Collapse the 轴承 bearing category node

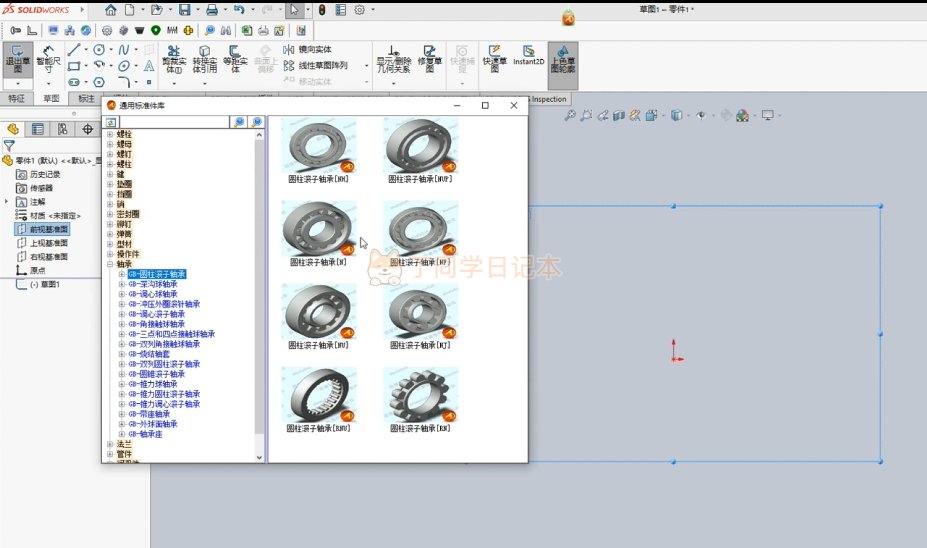[x=110, y=264]
